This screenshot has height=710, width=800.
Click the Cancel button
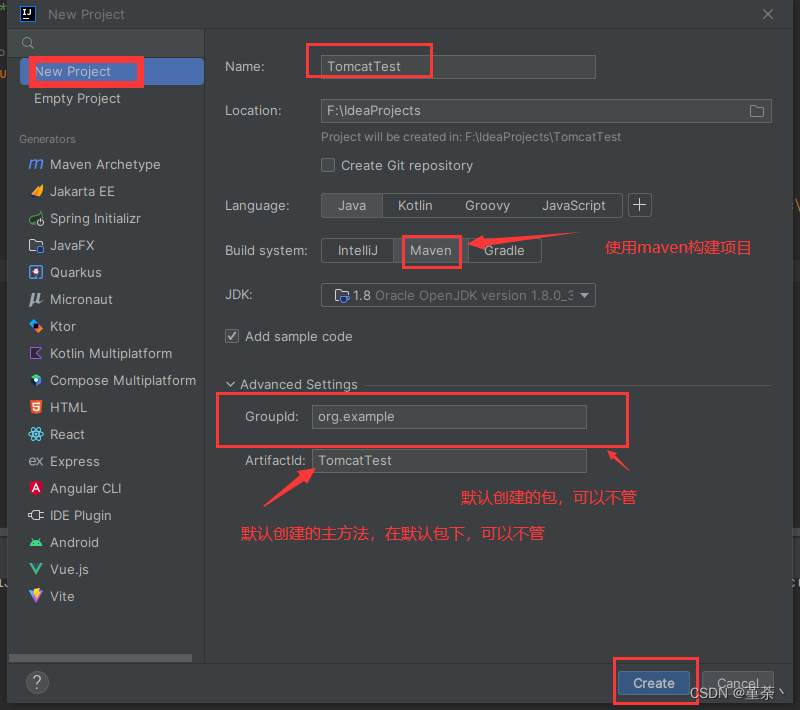coord(738,683)
